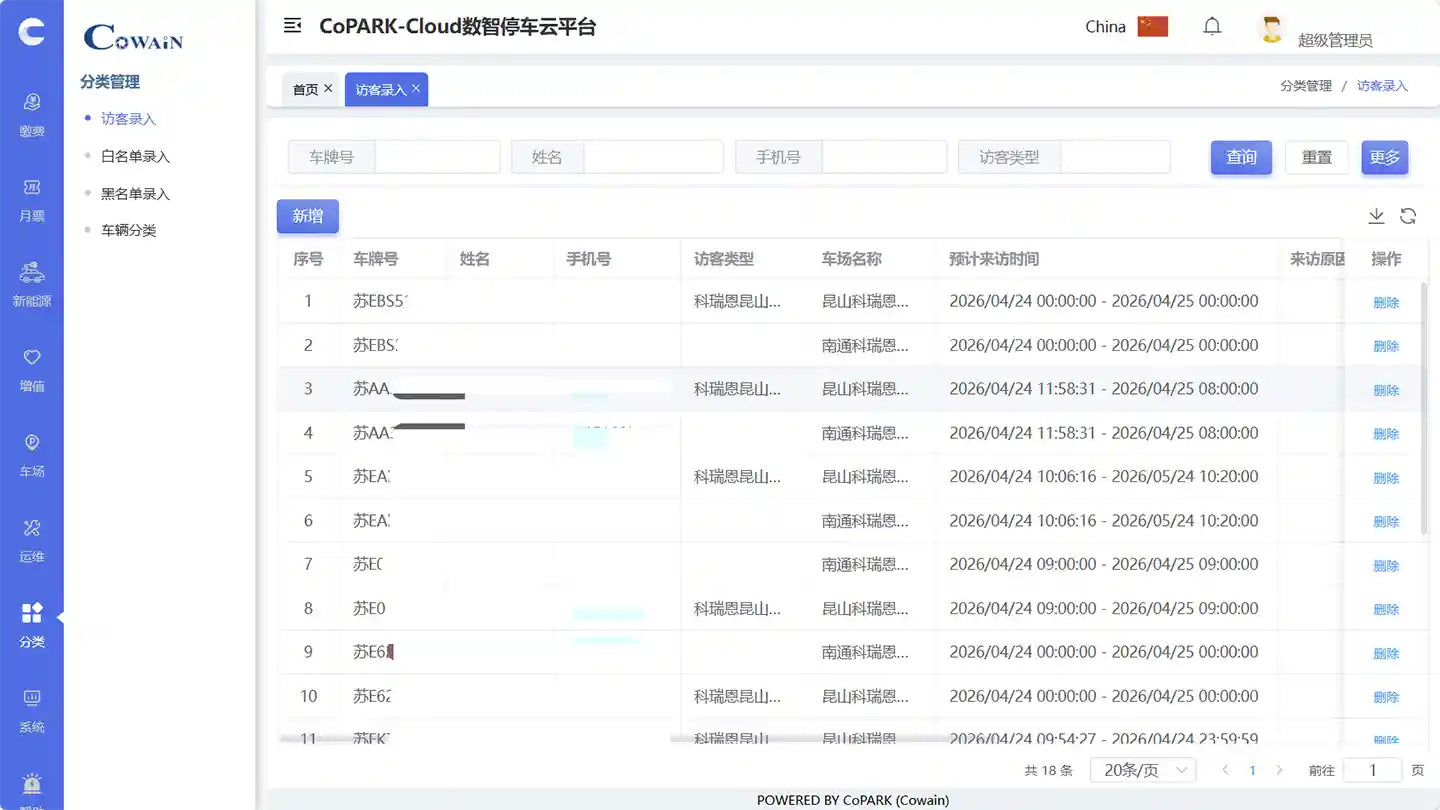Click the 预计来访时间 column header

pos(994,259)
